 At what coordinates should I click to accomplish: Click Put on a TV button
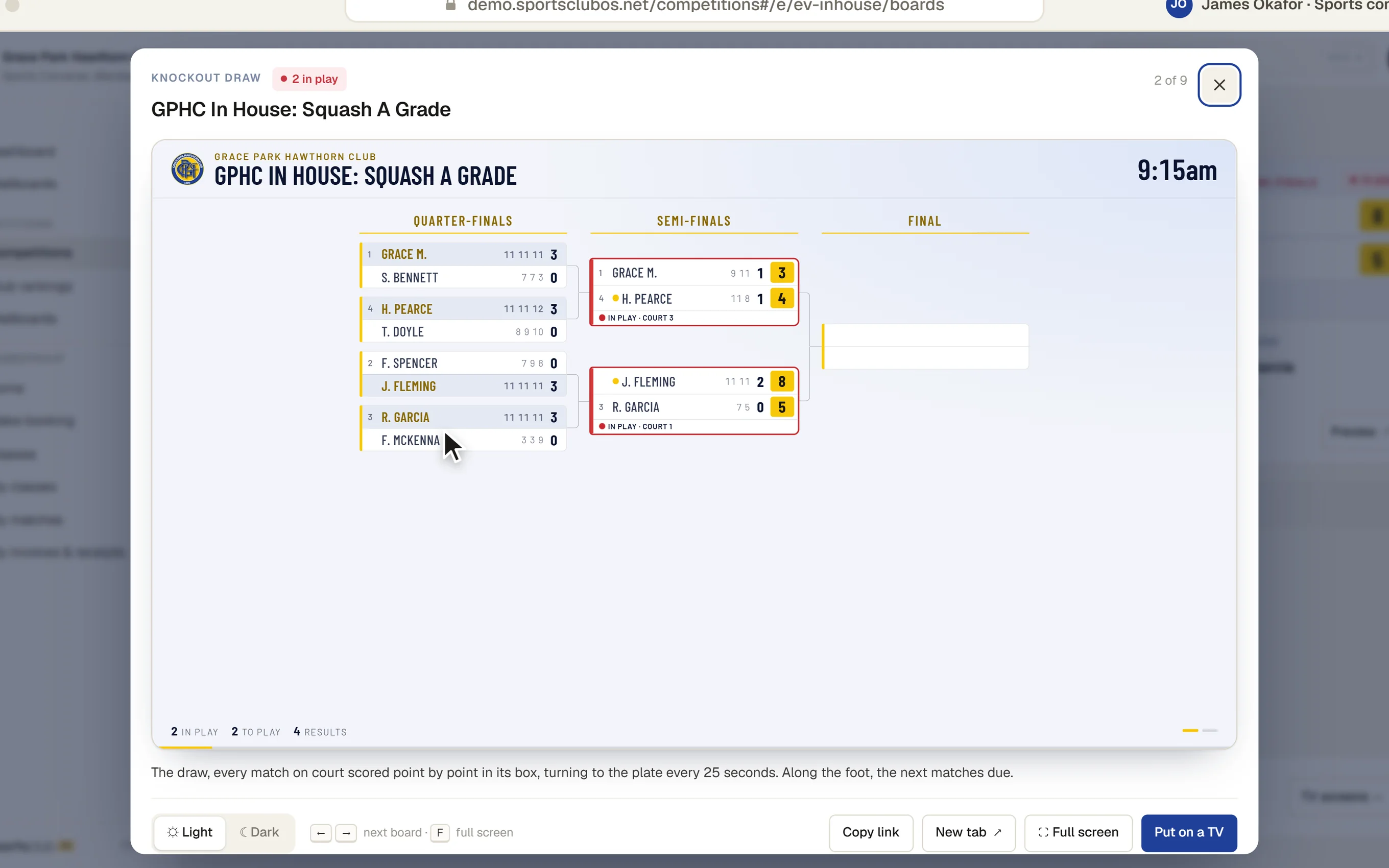pos(1189,832)
